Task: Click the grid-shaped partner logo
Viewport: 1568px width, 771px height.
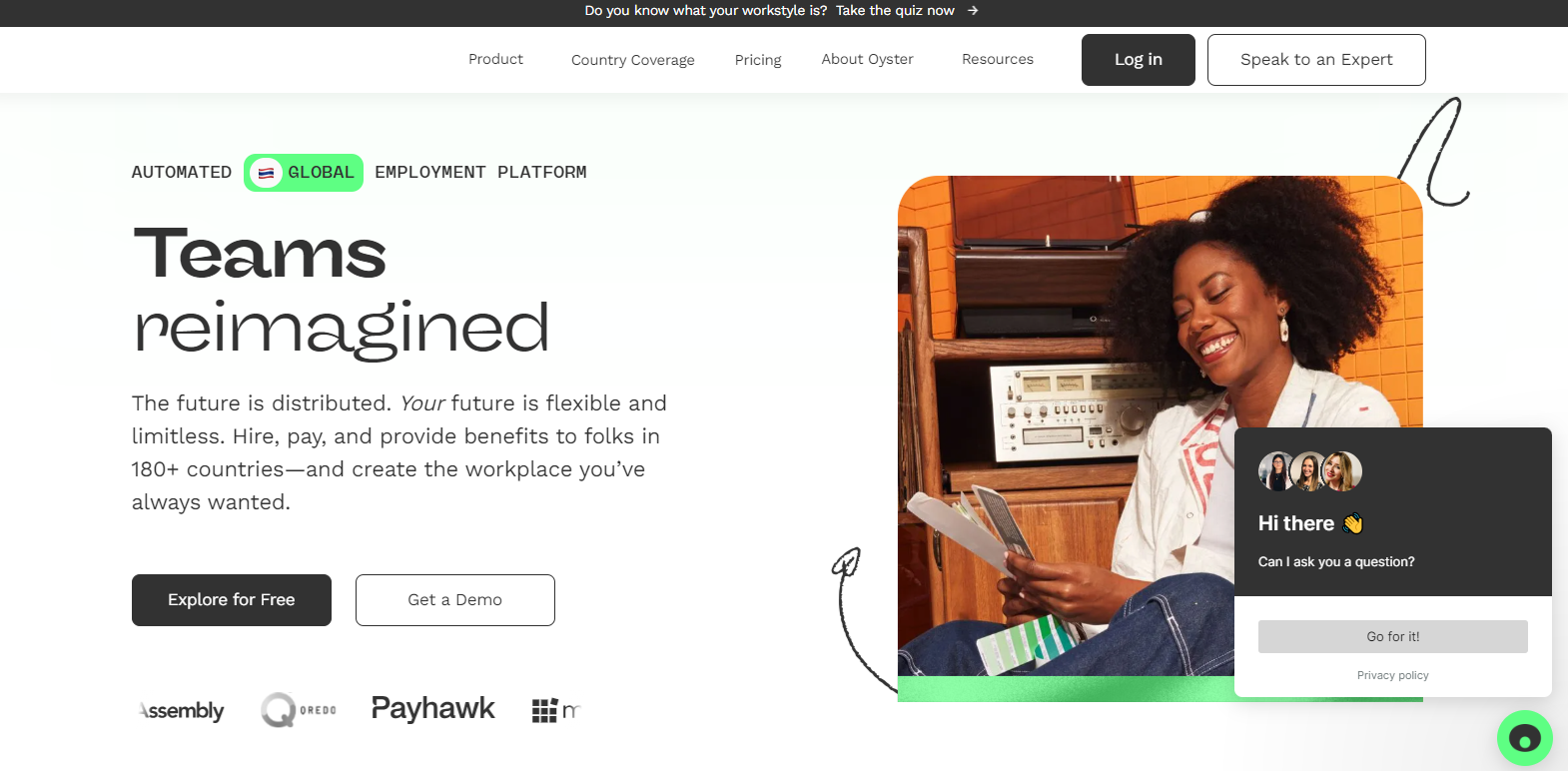Action: [555, 710]
